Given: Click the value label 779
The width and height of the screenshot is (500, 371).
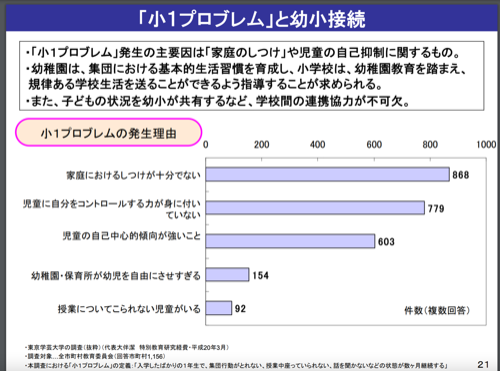Looking at the screenshot, I should click(436, 209).
